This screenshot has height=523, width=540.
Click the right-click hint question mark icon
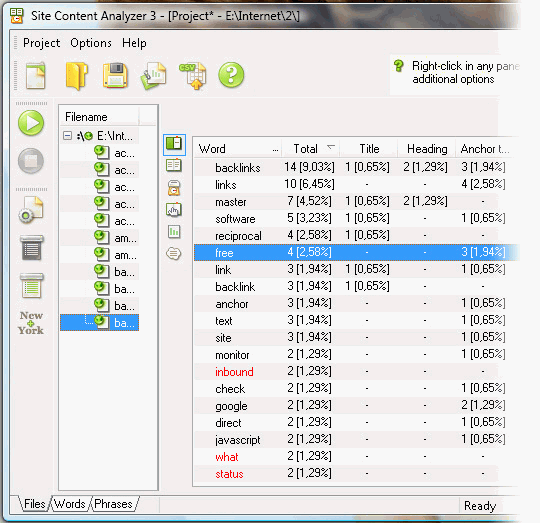(x=399, y=65)
